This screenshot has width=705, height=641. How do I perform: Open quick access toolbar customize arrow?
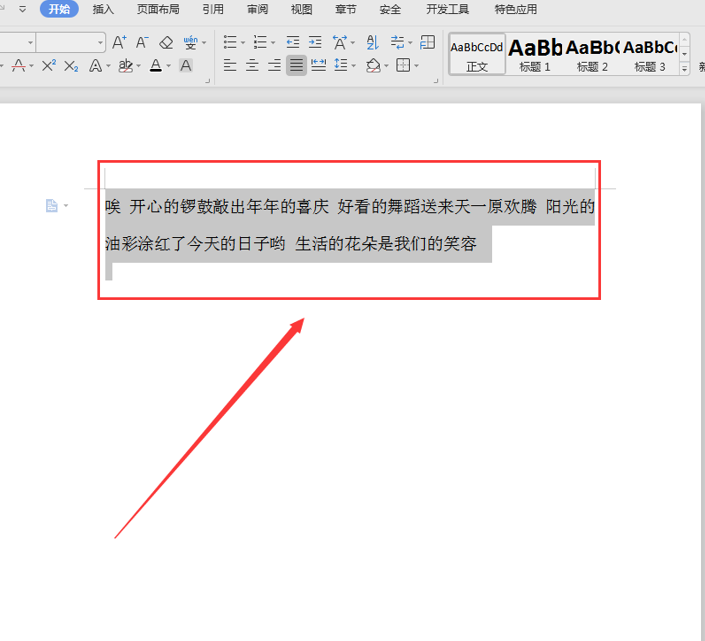tap(22, 9)
